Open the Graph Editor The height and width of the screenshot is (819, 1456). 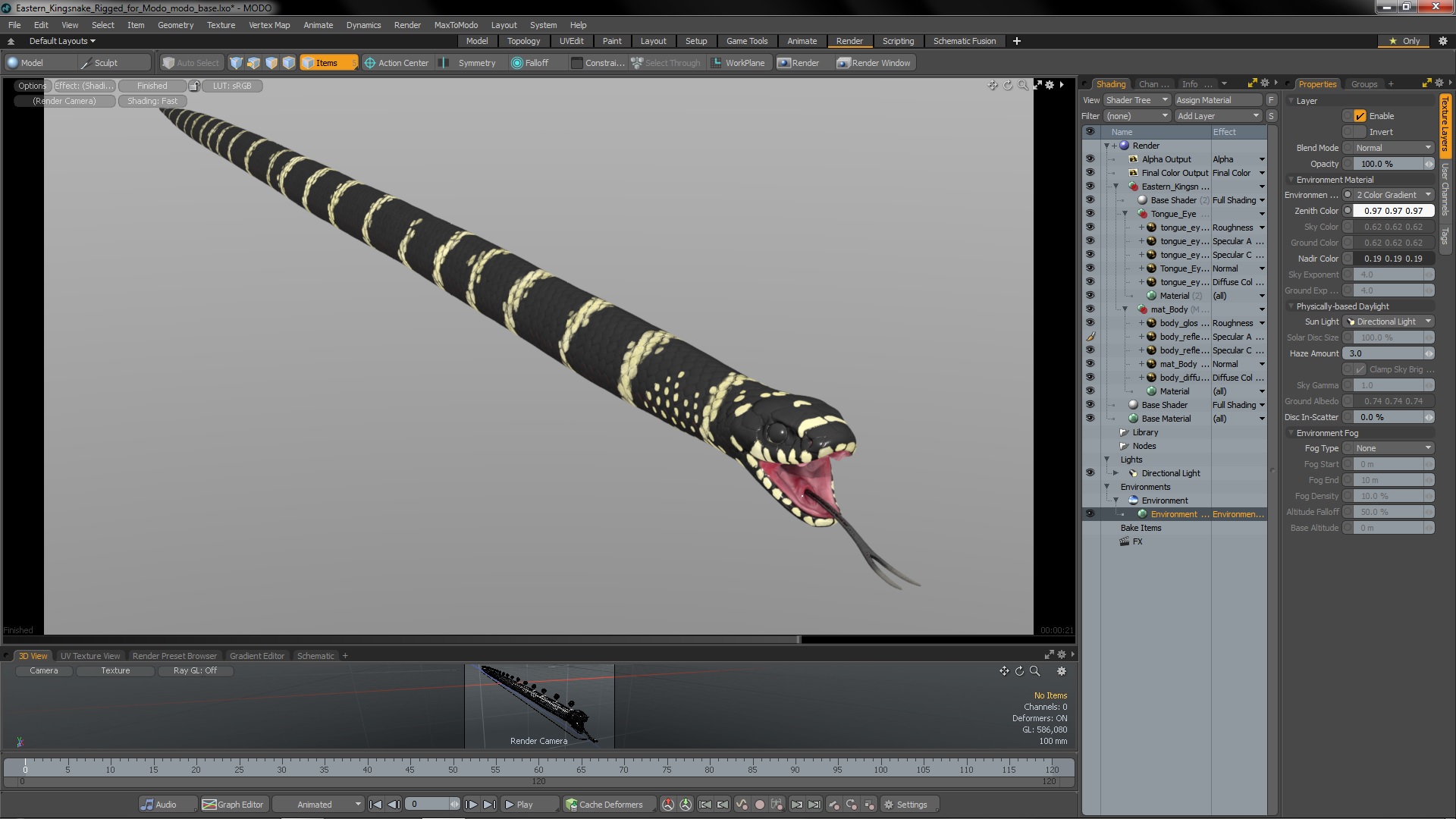pyautogui.click(x=233, y=805)
